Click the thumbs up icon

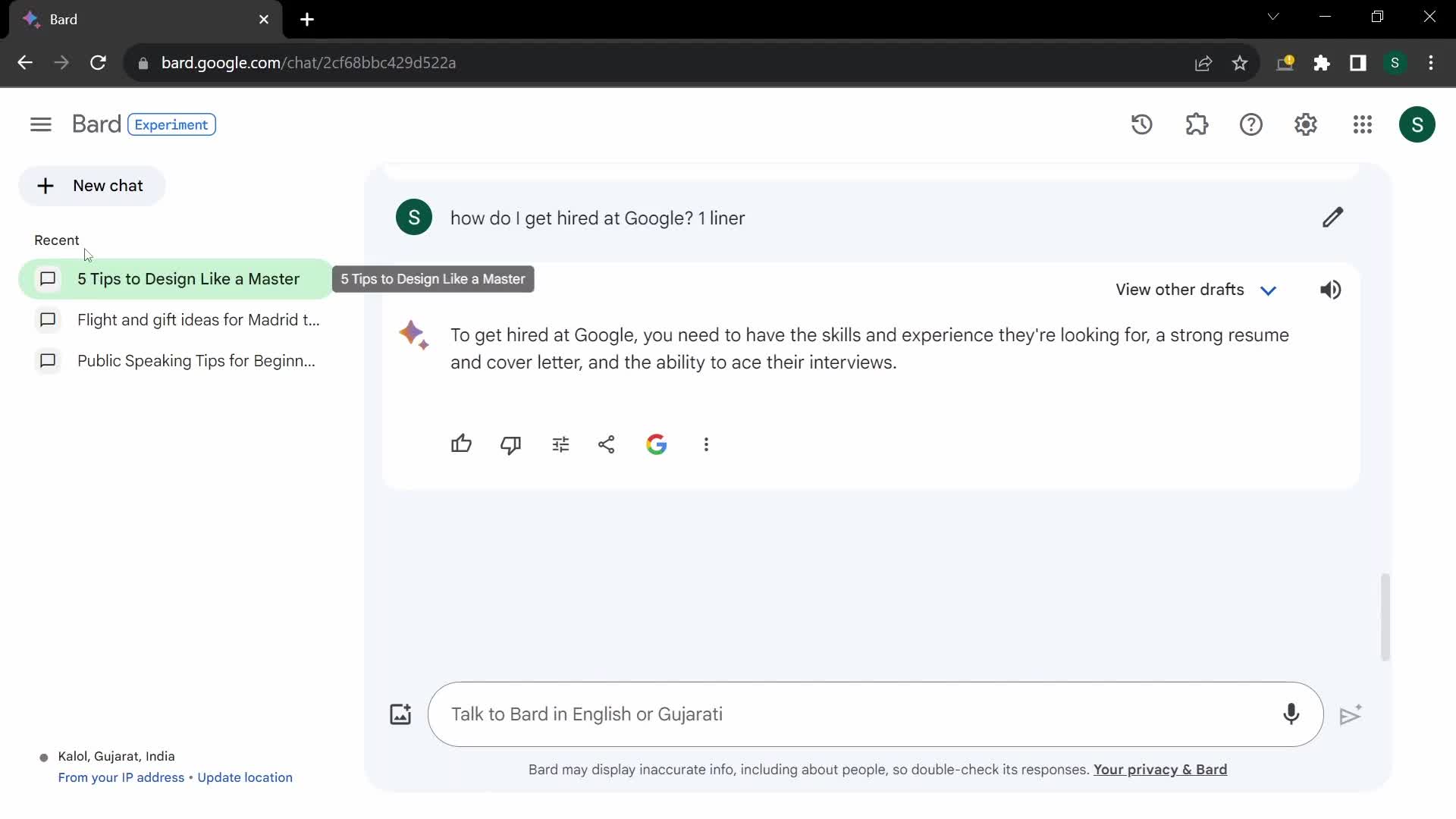point(461,444)
